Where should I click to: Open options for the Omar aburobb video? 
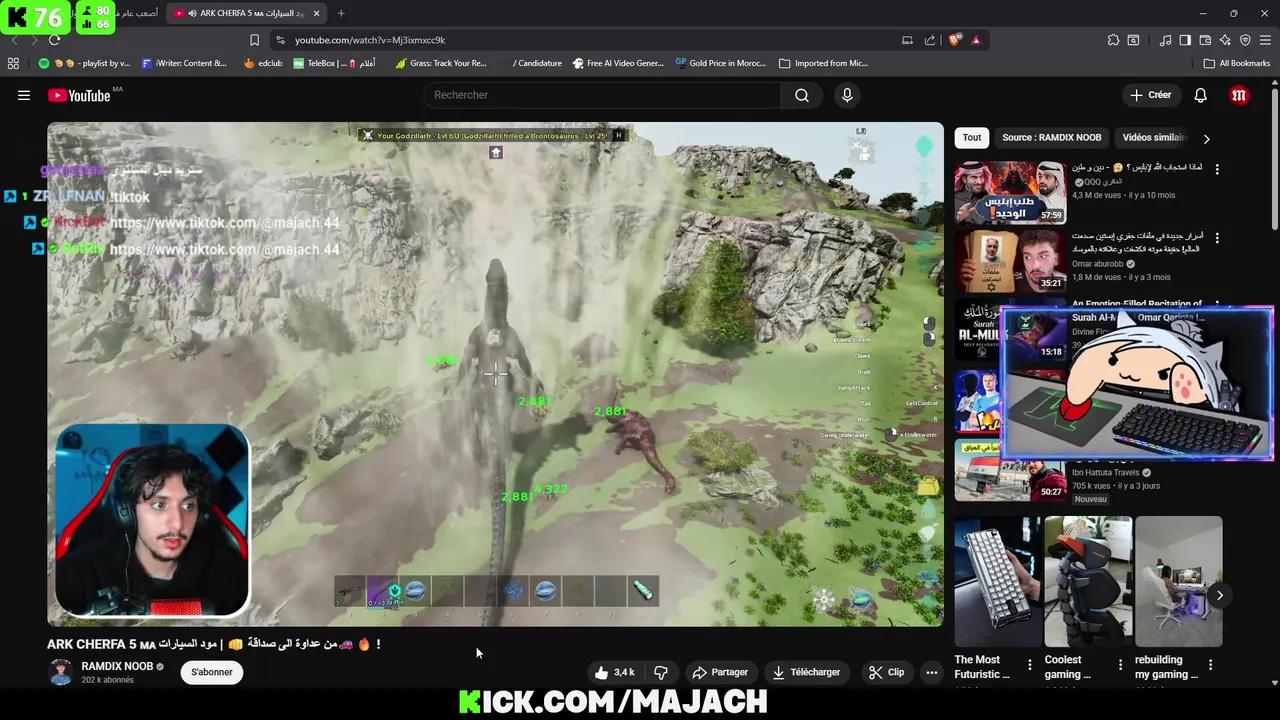[1217, 239]
